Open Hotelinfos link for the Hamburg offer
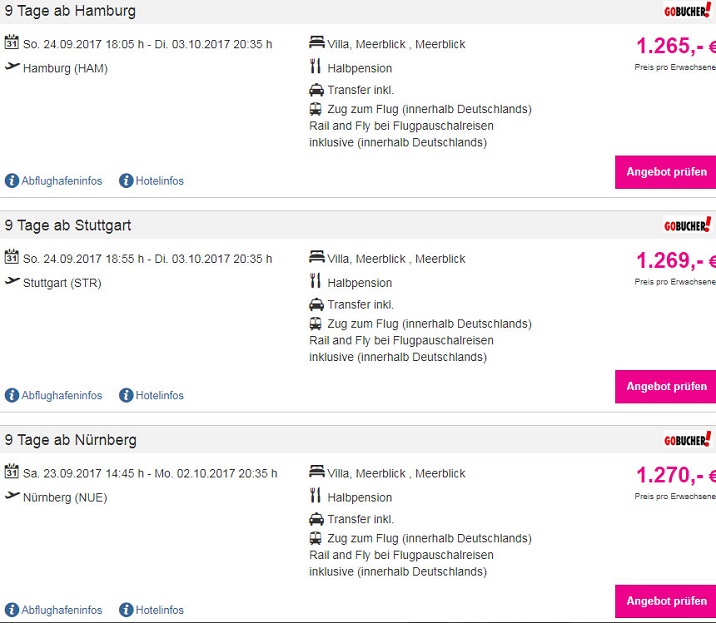Image resolution: width=716 pixels, height=623 pixels. pyautogui.click(x=160, y=181)
